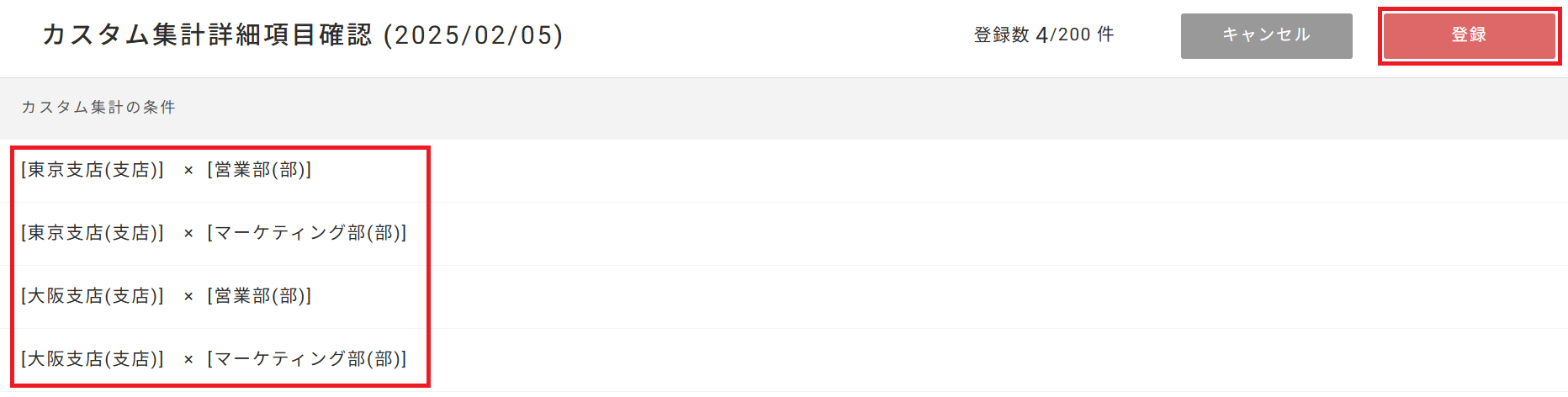Click the 登録 button
The height and width of the screenshot is (397, 1568).
[x=1469, y=35]
